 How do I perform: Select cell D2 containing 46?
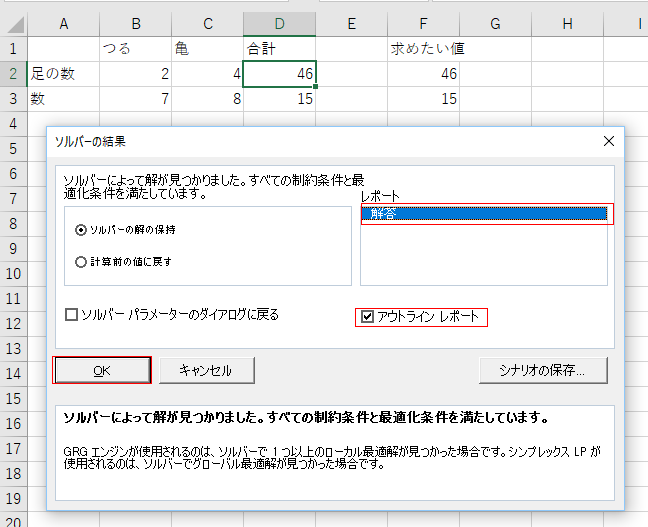pos(279,74)
